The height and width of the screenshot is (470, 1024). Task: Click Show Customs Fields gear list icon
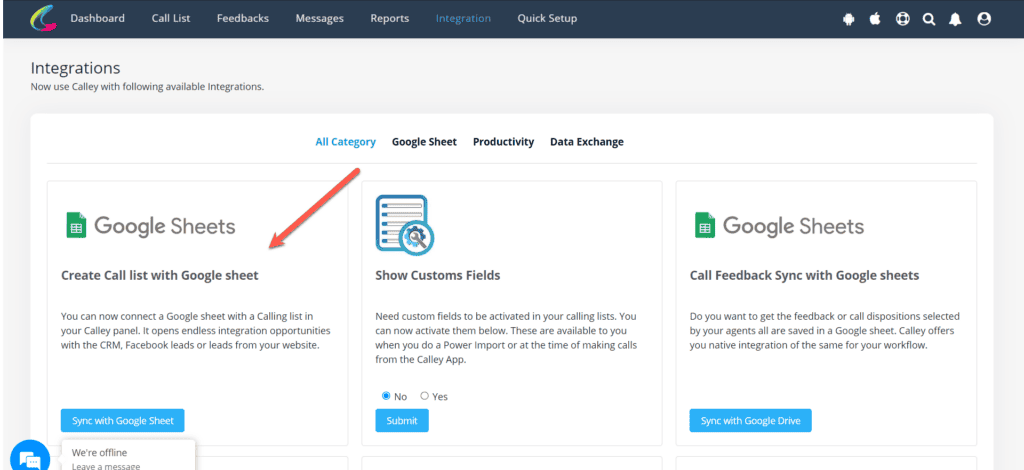pyautogui.click(x=405, y=225)
